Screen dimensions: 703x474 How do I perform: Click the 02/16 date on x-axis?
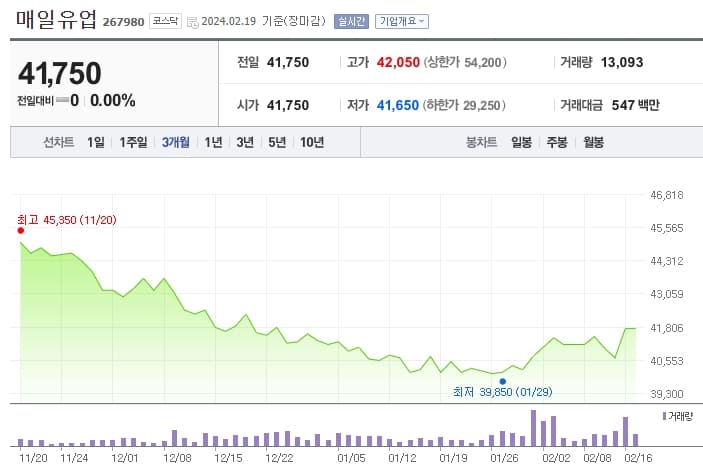click(x=638, y=458)
